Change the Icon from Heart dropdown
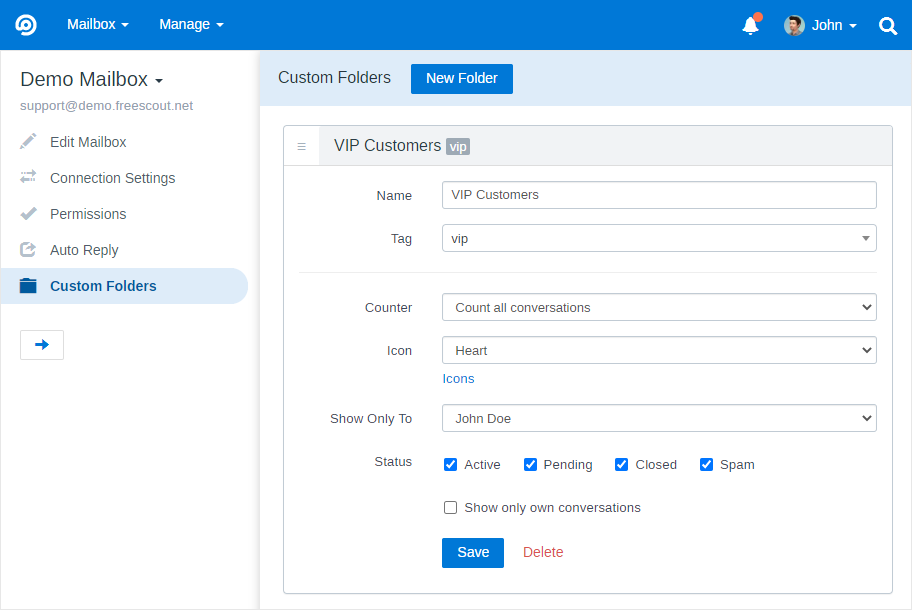The width and height of the screenshot is (912, 610). point(658,350)
